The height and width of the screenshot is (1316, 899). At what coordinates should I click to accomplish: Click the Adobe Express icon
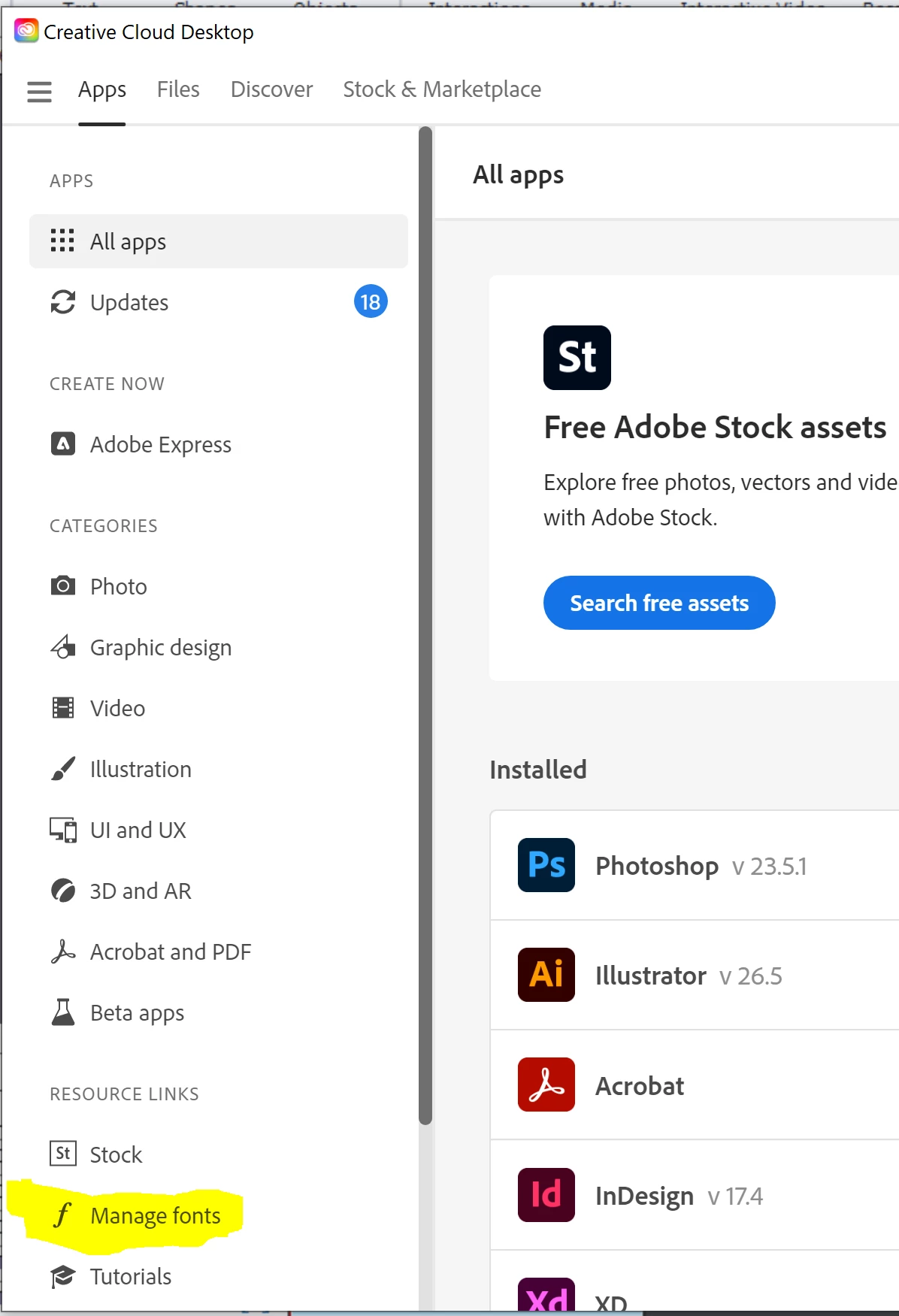pyautogui.click(x=63, y=444)
